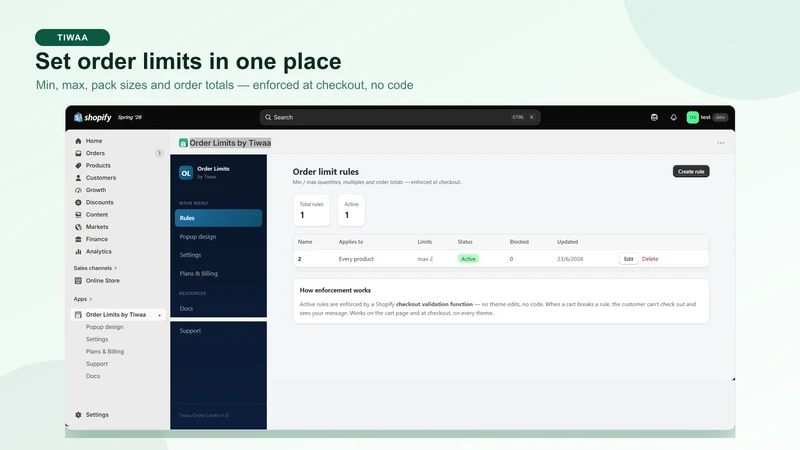Expand Sales channels section
The width and height of the screenshot is (800, 450).
95,268
